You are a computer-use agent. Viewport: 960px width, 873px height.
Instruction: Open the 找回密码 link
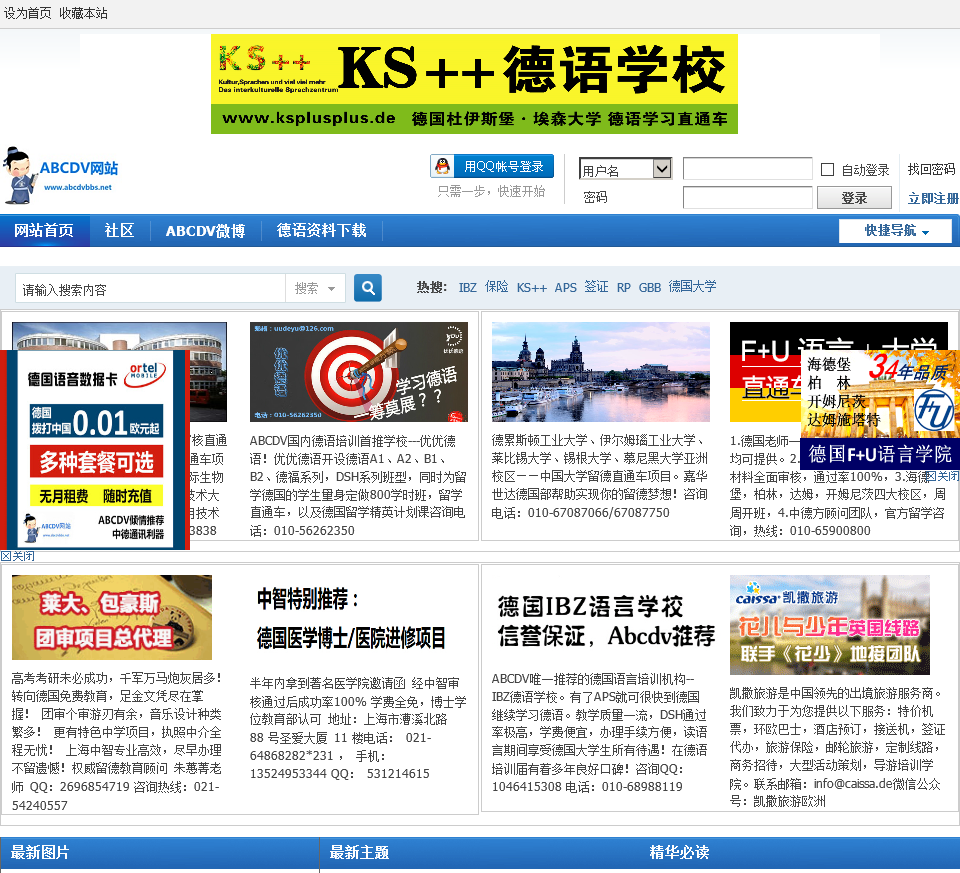931,169
